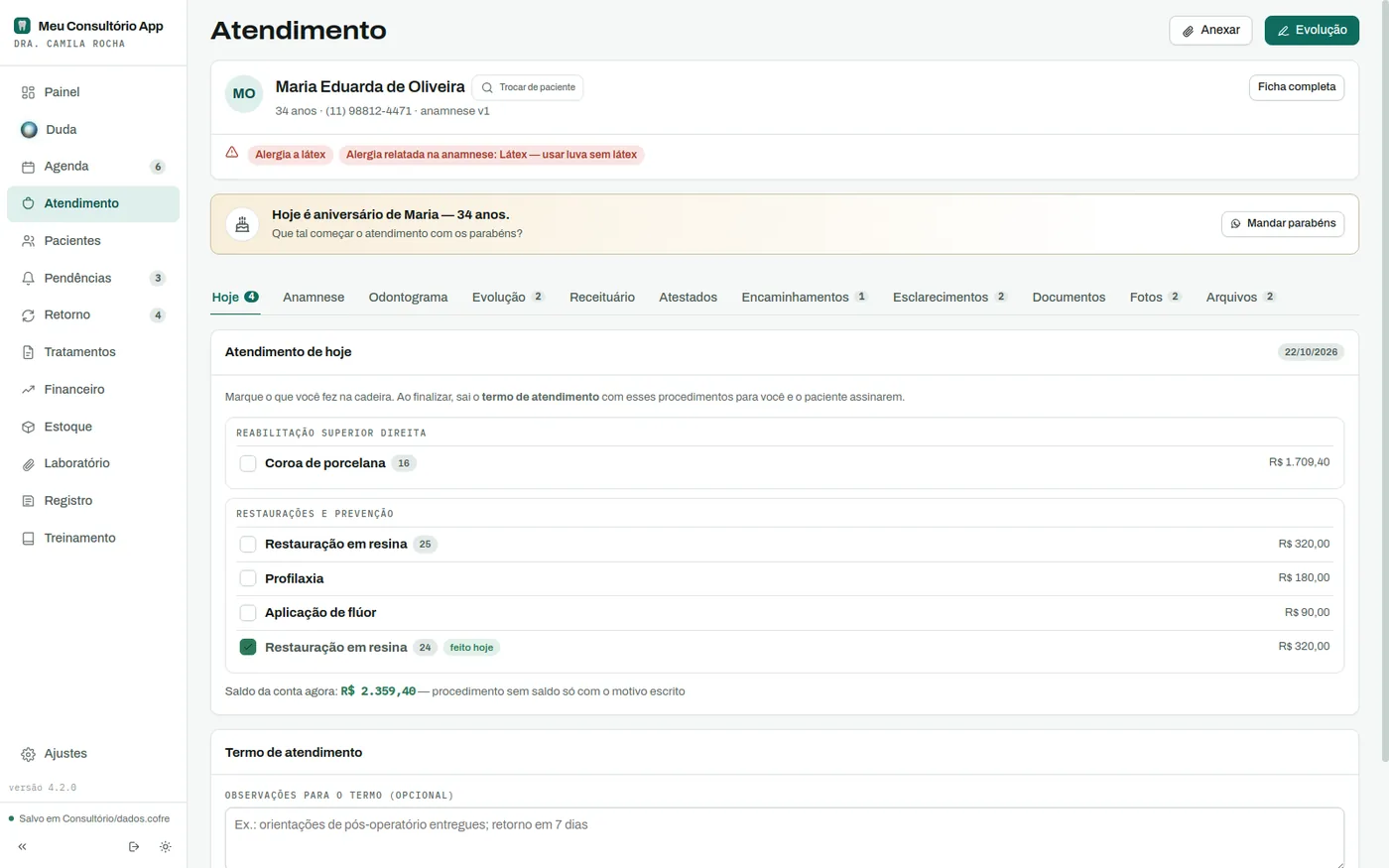Open the Fotos tab
The height and width of the screenshot is (868, 1389).
tap(1155, 297)
